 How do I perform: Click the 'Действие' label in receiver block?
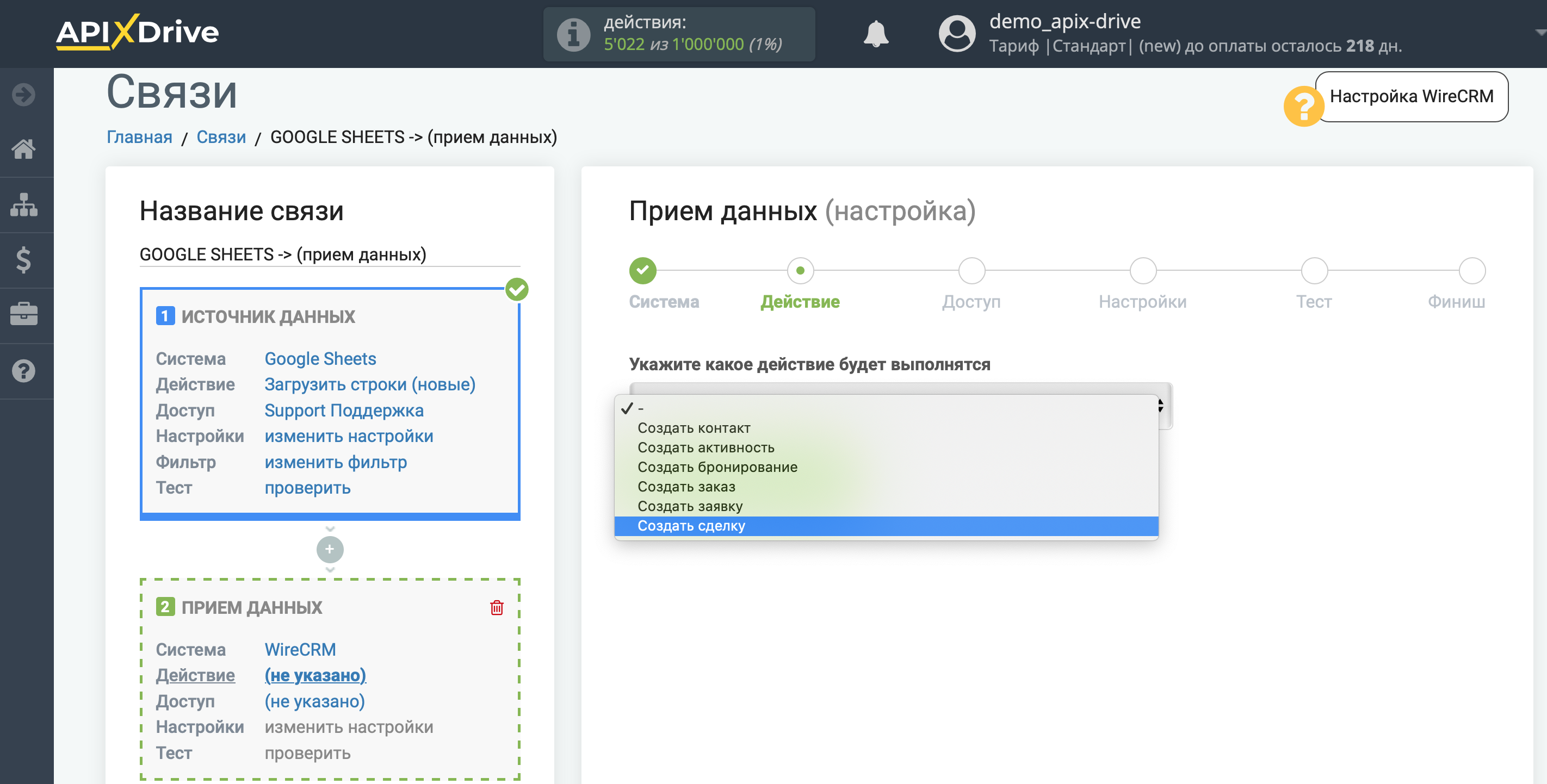point(195,675)
